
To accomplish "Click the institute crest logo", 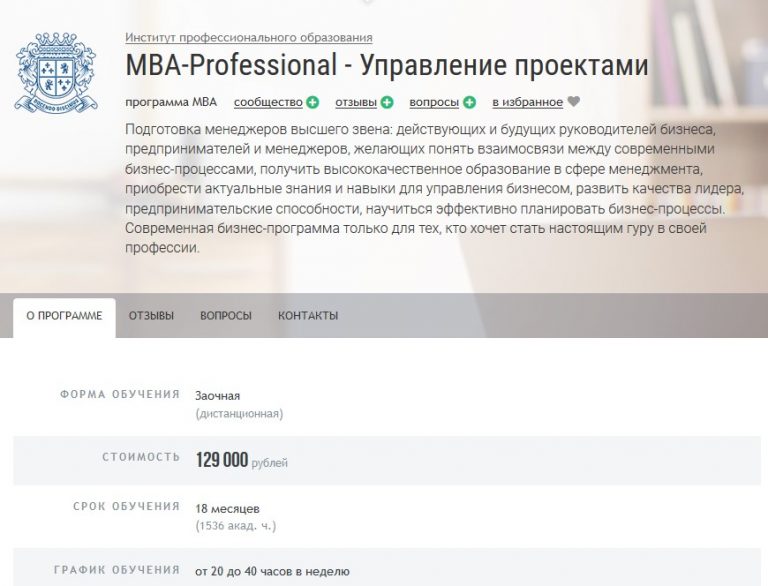I will coord(56,74).
